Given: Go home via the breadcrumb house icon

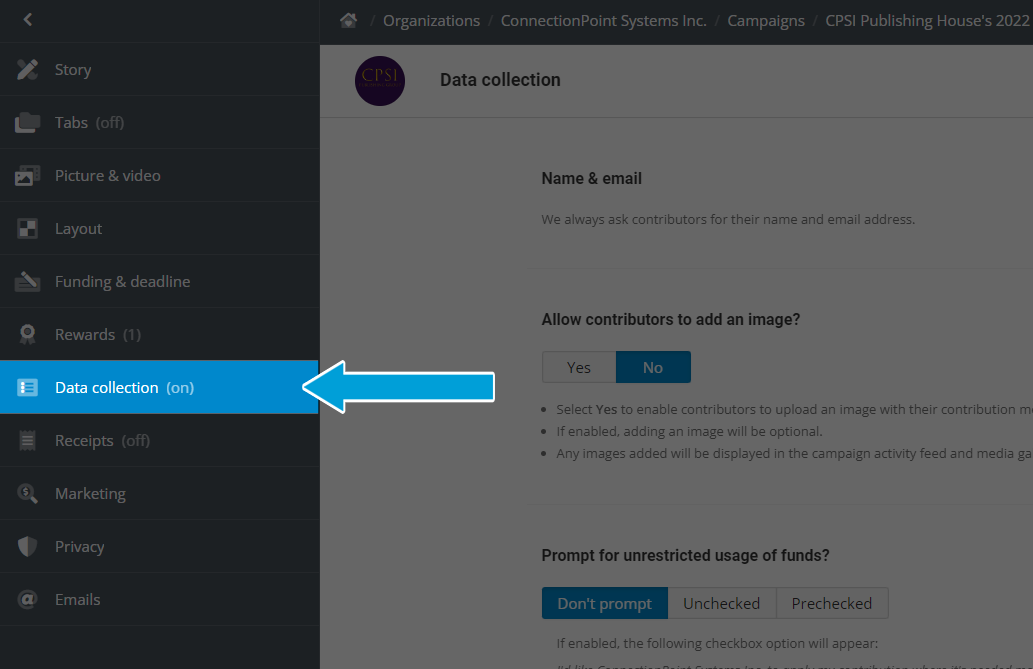Looking at the screenshot, I should 349,20.
